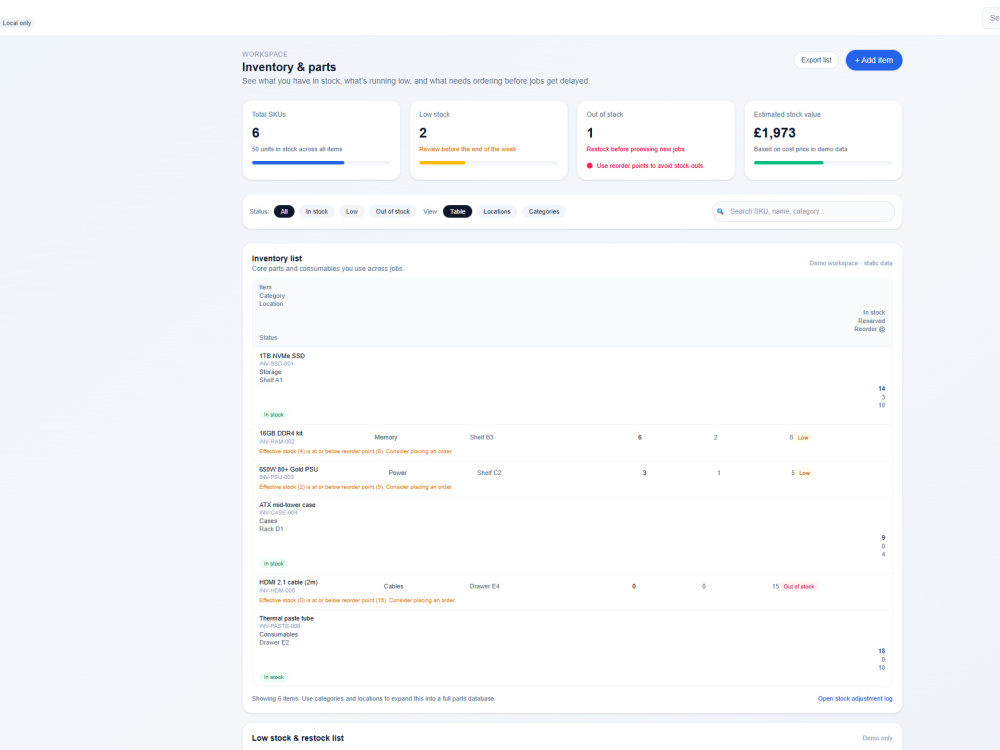Click the Out of stock badge in HDMI row
The image size is (1000, 750).
[798, 587]
